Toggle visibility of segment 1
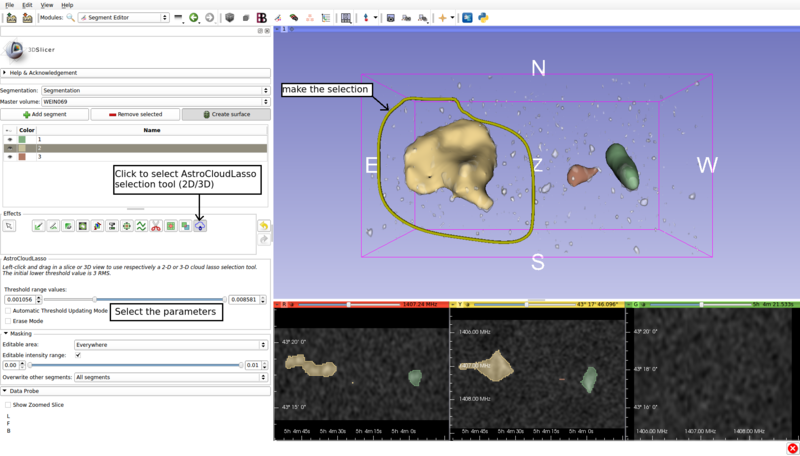Image resolution: width=800 pixels, height=456 pixels. click(10, 140)
